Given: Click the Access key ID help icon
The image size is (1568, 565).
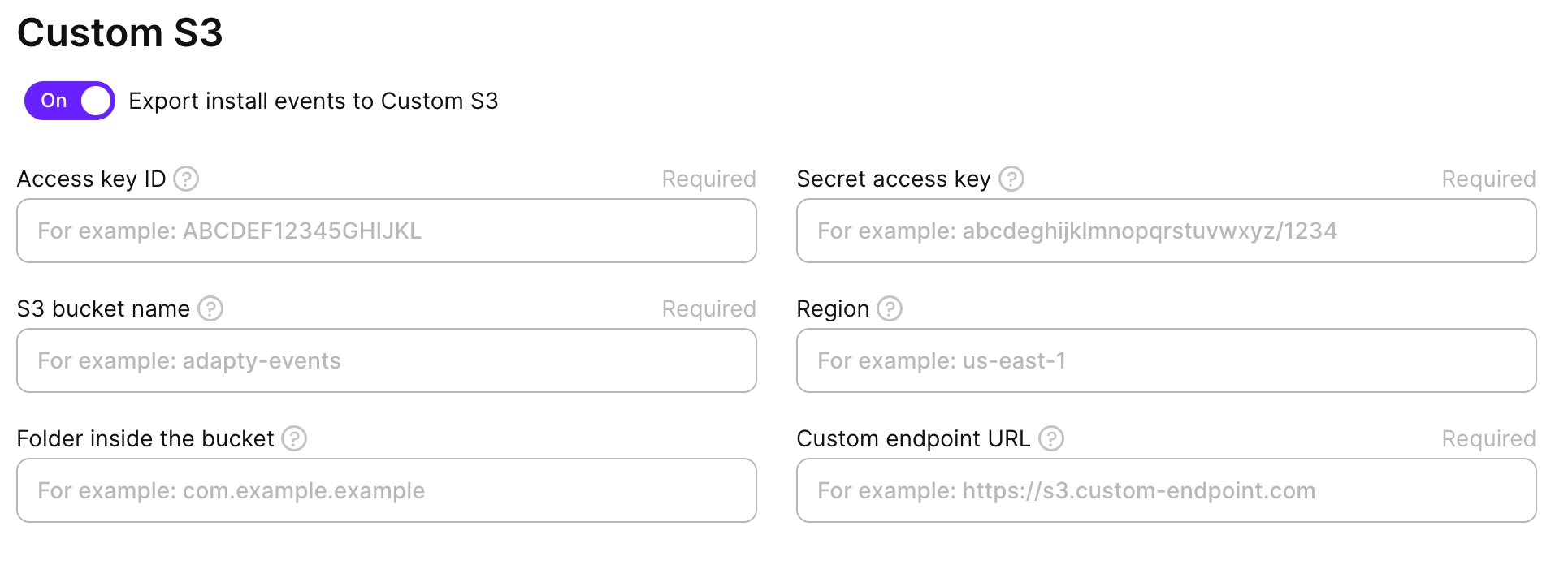Looking at the screenshot, I should tap(186, 179).
